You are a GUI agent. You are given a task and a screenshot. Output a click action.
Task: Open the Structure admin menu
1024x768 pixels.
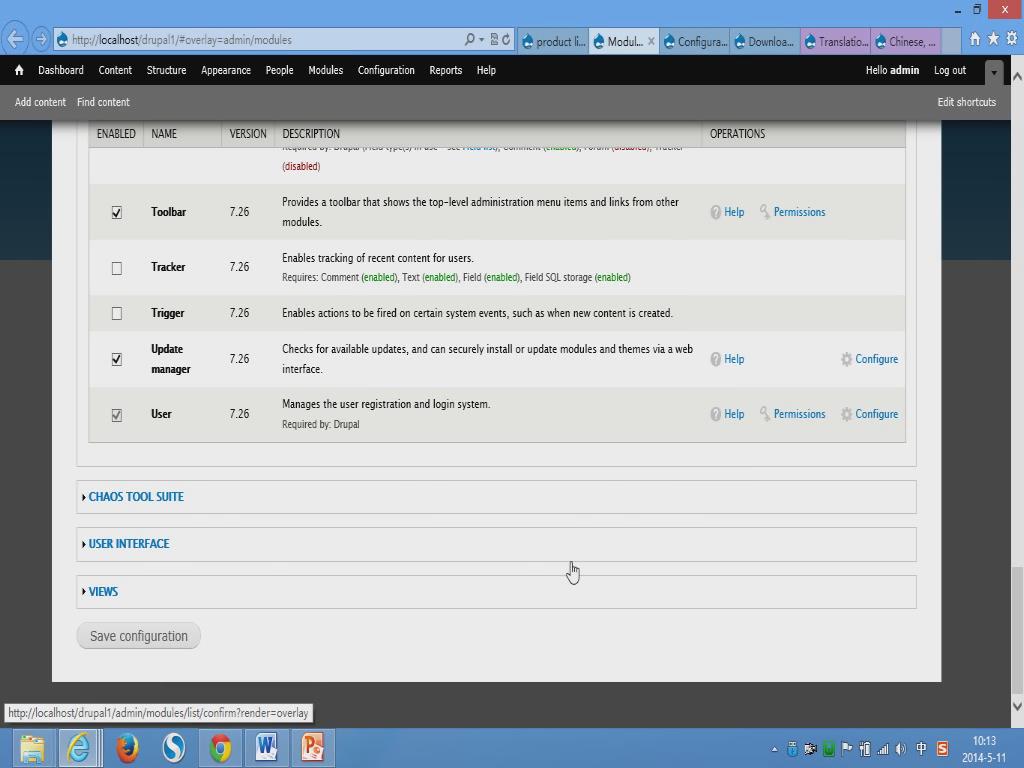coord(167,70)
